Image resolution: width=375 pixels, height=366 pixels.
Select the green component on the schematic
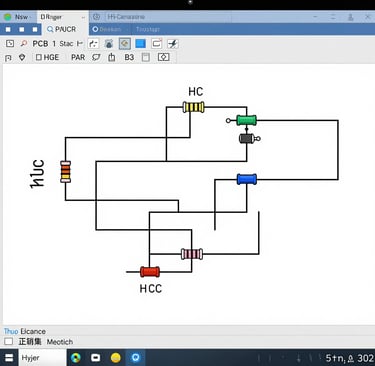[x=246, y=120]
